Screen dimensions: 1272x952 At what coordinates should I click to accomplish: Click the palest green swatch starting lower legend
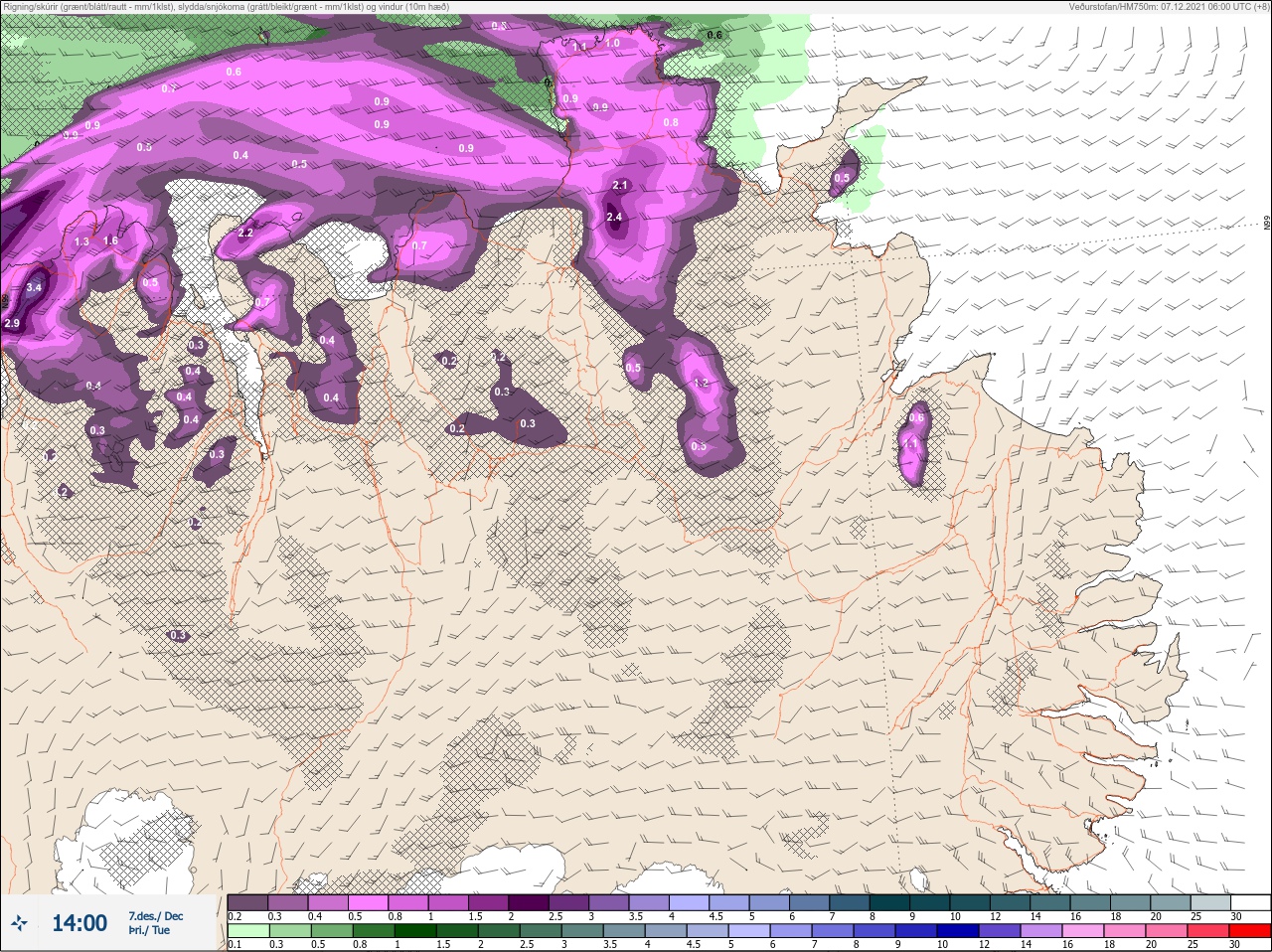[247, 932]
